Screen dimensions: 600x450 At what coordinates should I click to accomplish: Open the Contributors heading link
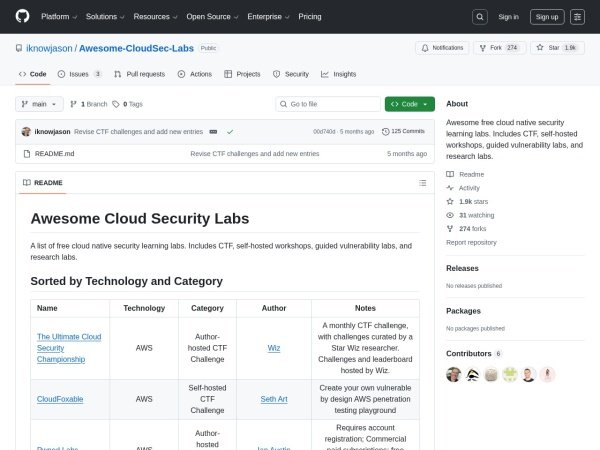[473, 354]
